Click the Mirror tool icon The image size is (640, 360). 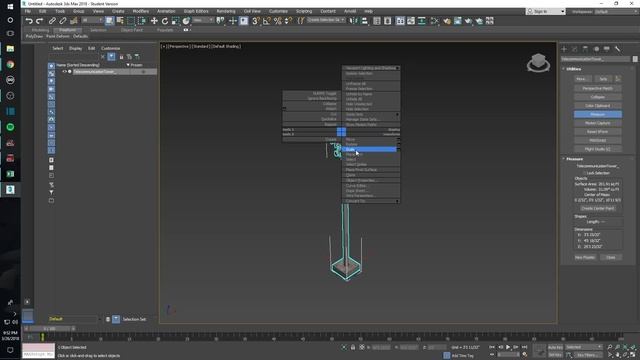tap(353, 20)
